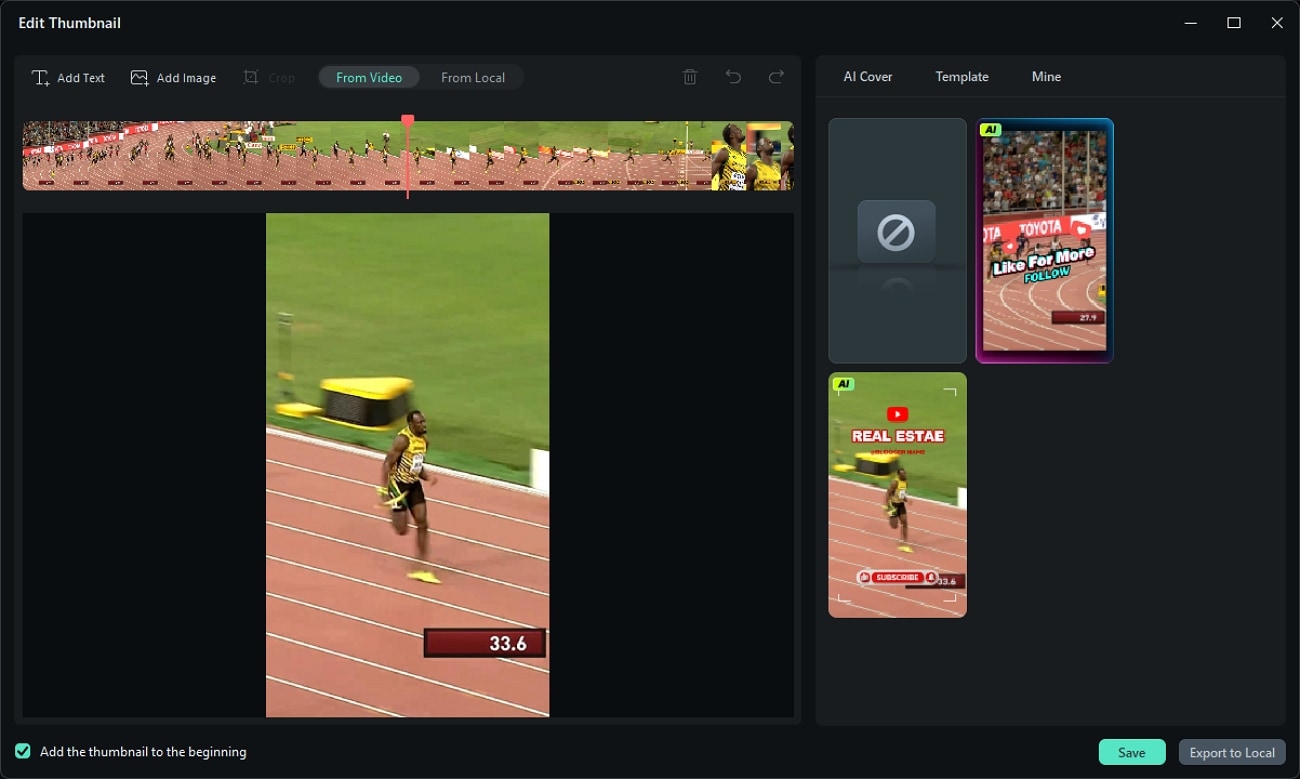The height and width of the screenshot is (779, 1300).
Task: Click Export to Local button
Action: point(1232,753)
